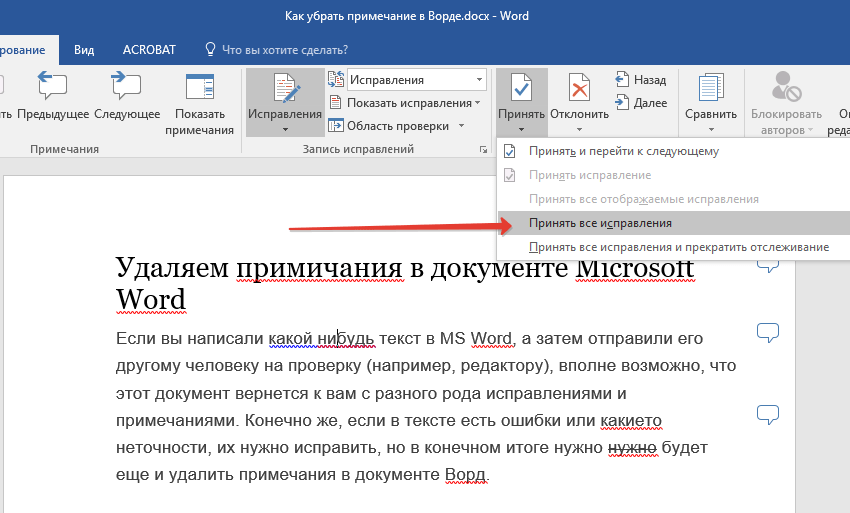Click the Block Authors icon

tap(787, 89)
